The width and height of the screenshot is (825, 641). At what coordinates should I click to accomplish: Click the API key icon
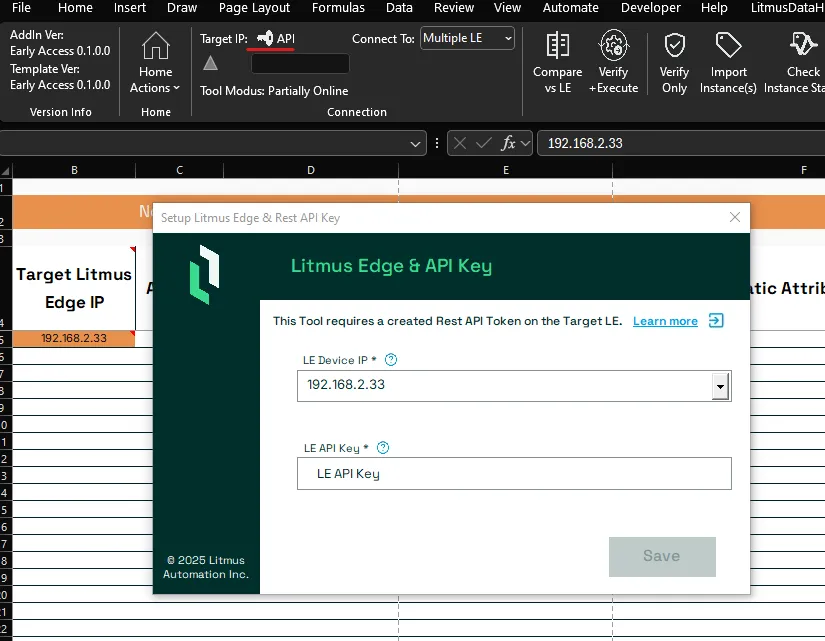click(265, 38)
